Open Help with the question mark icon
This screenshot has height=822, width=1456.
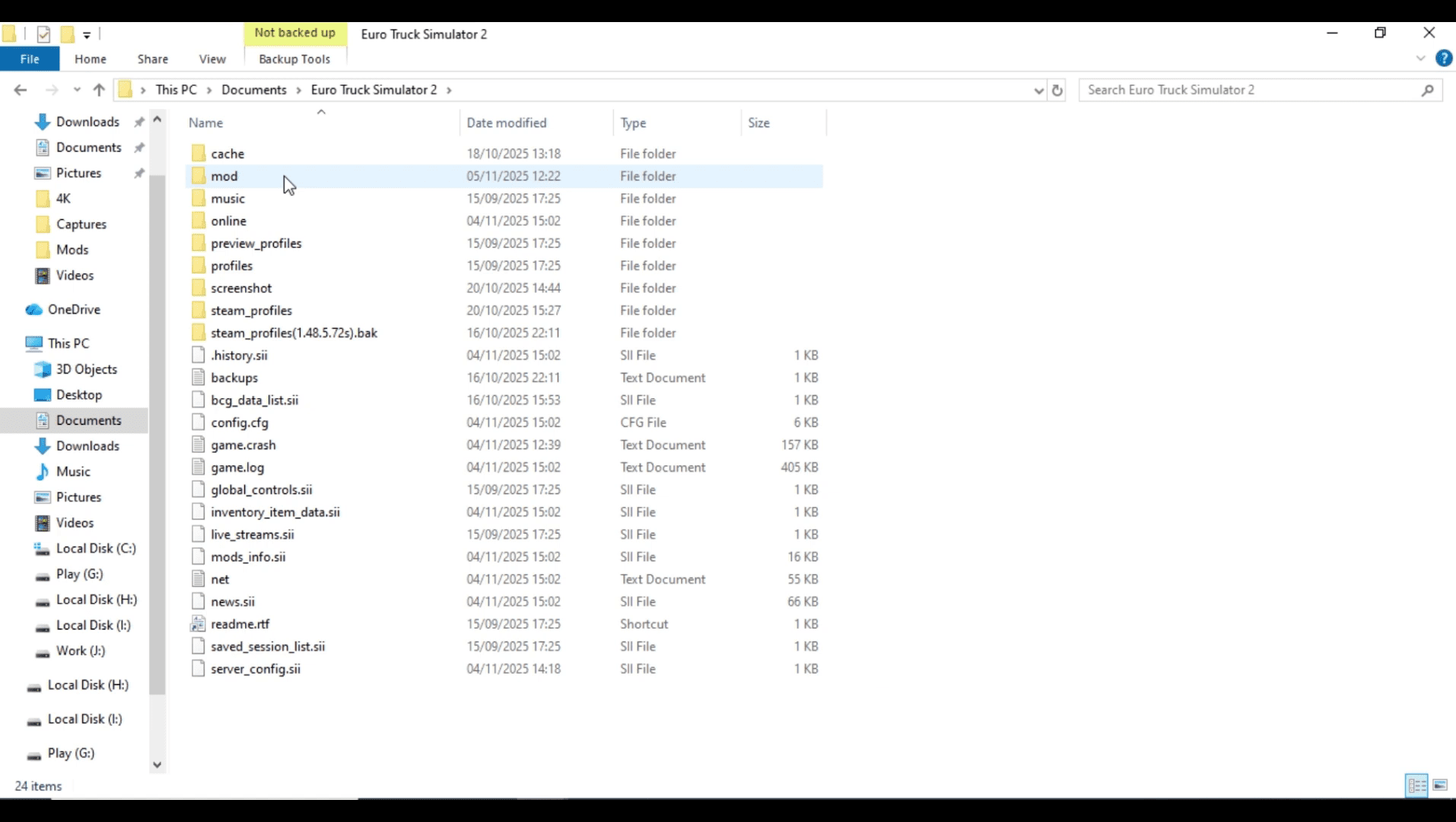(x=1443, y=59)
